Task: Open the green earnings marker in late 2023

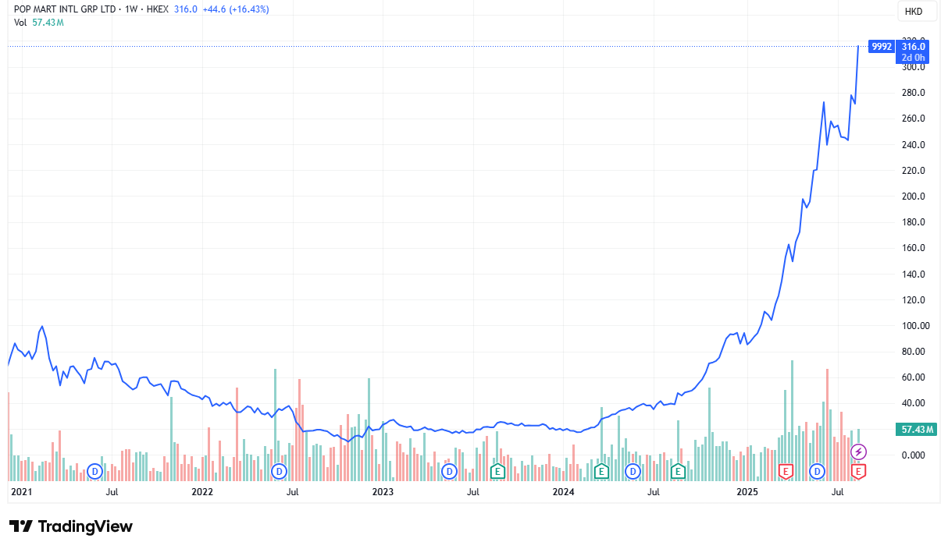Action: [497, 471]
